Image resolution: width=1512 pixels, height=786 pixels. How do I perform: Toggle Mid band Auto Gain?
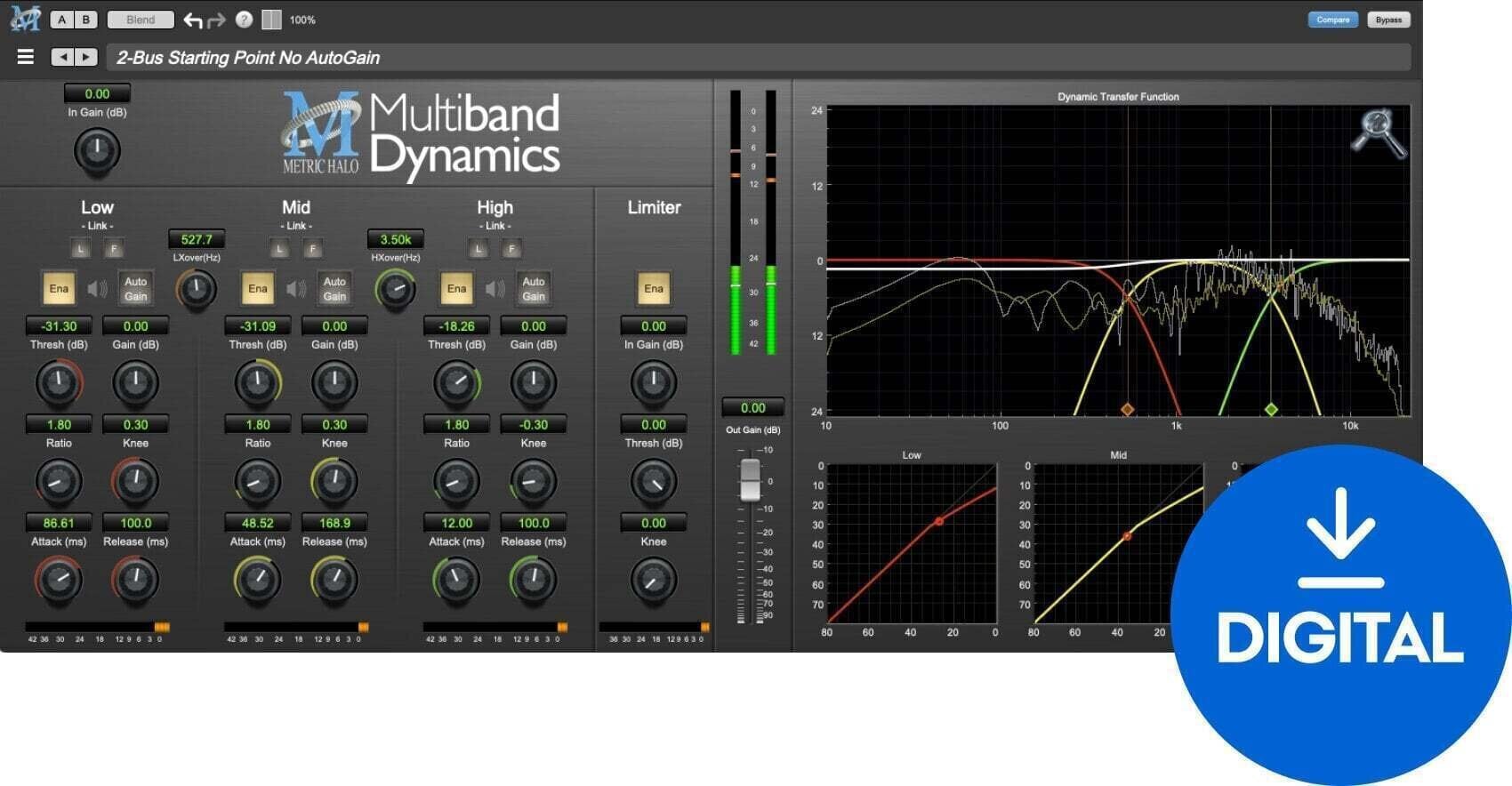[x=334, y=288]
